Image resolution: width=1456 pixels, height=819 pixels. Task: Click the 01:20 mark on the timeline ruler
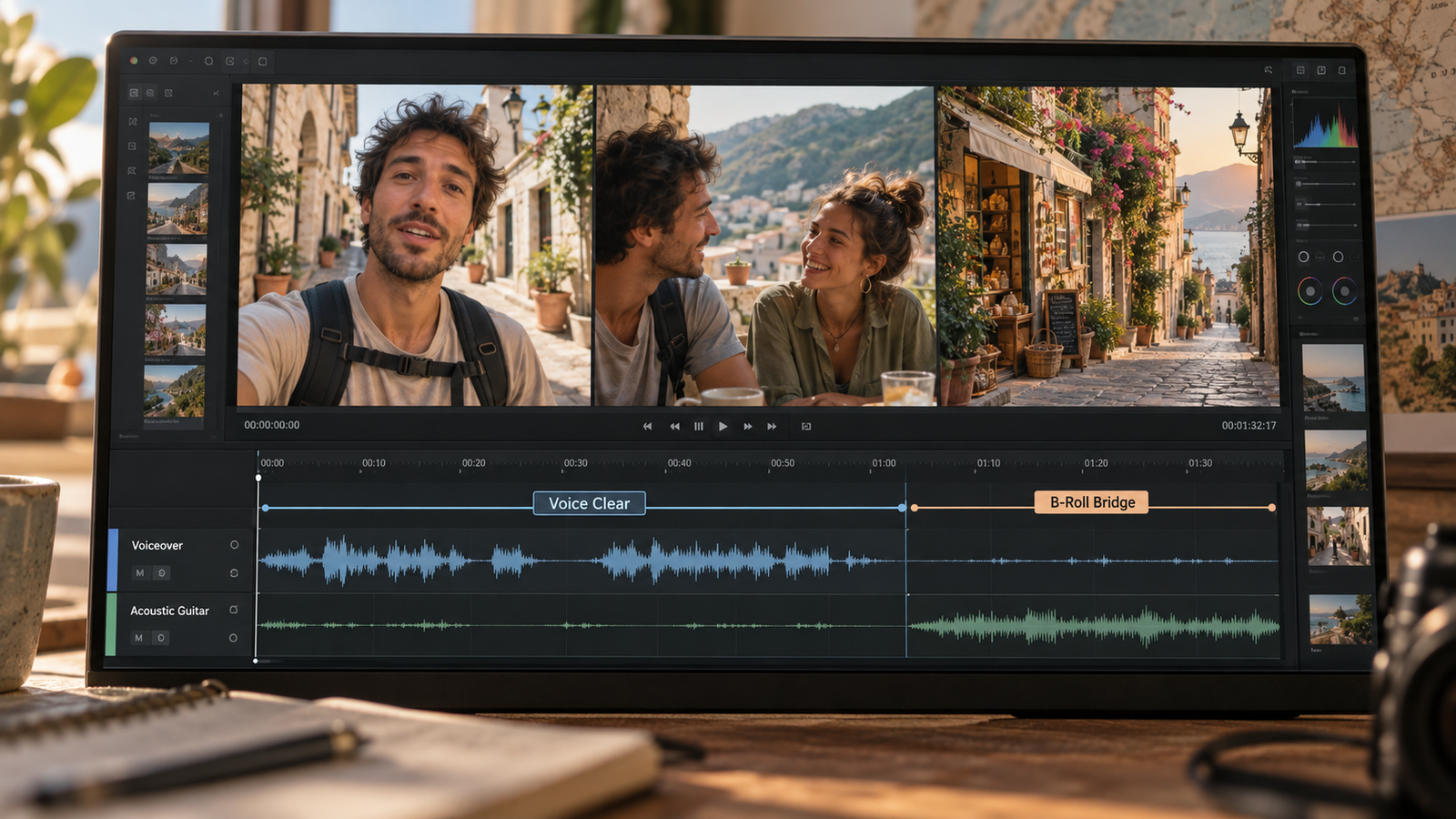point(1096,463)
